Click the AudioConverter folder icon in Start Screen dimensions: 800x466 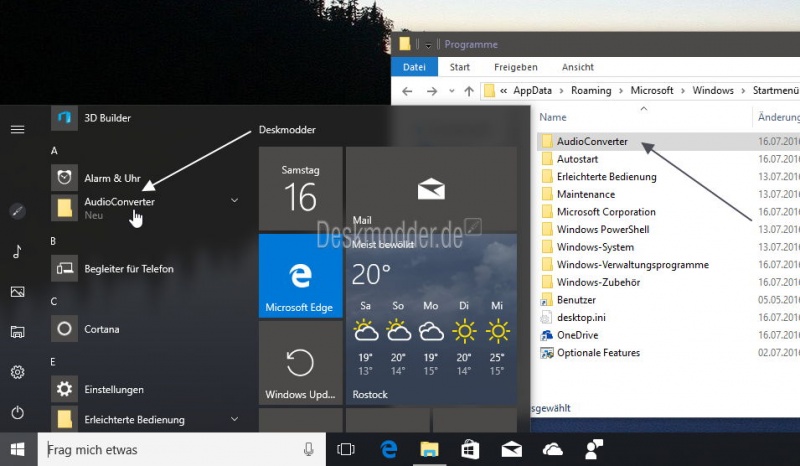[64, 208]
